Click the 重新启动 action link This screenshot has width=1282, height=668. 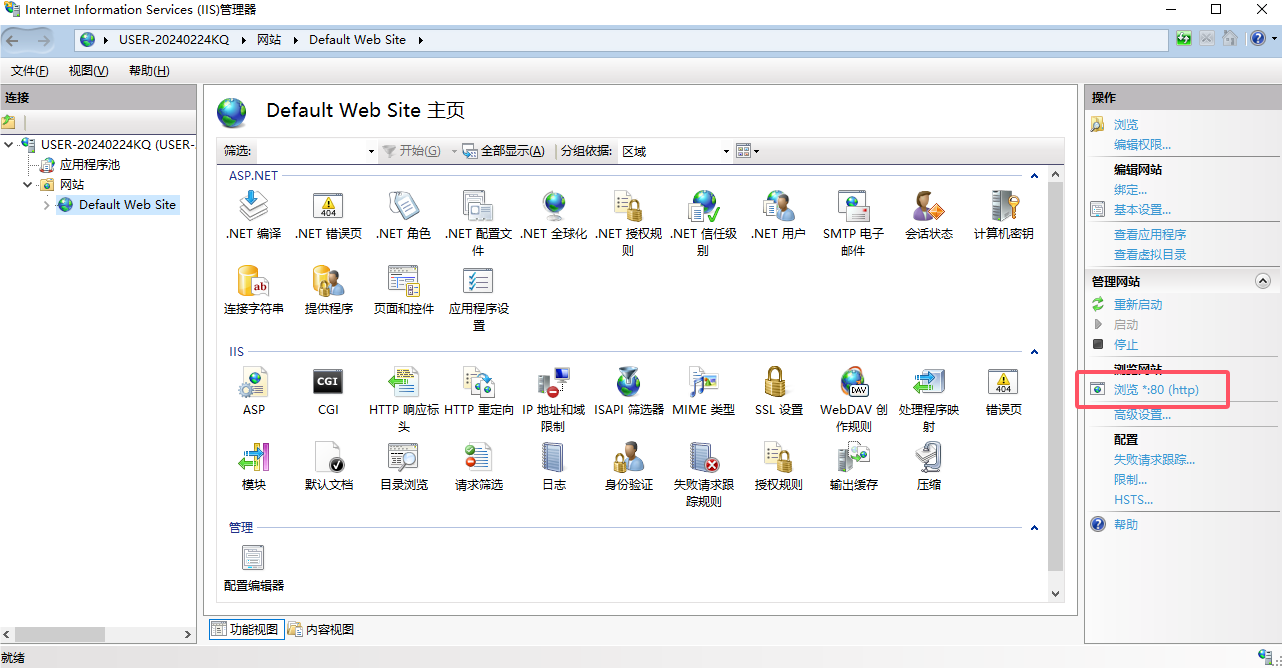coord(1138,304)
